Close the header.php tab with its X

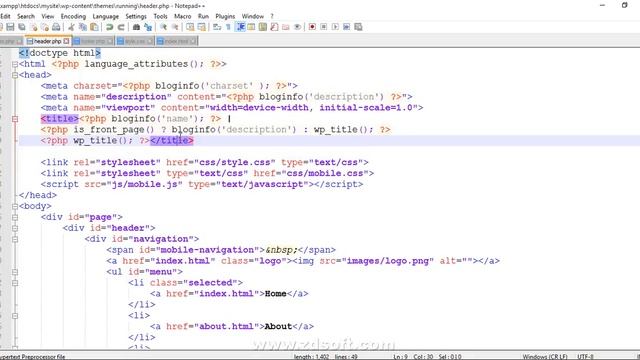coord(67,41)
